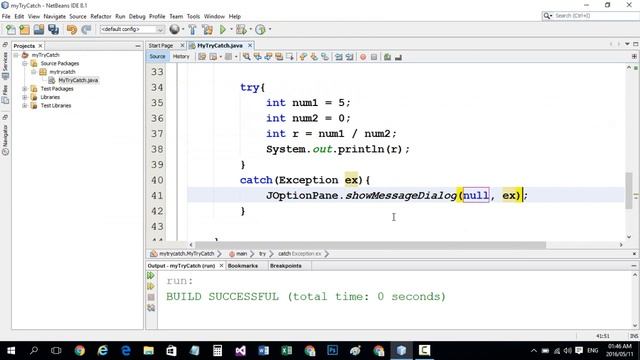Click the Toggle Bookmark icon

(x=325, y=57)
